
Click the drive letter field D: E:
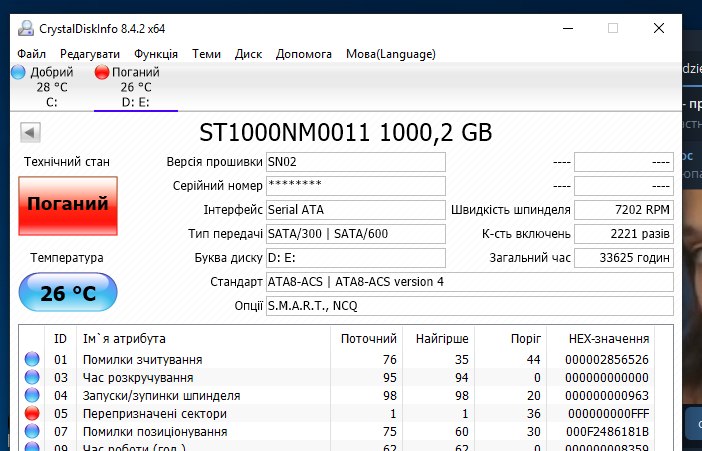point(356,258)
